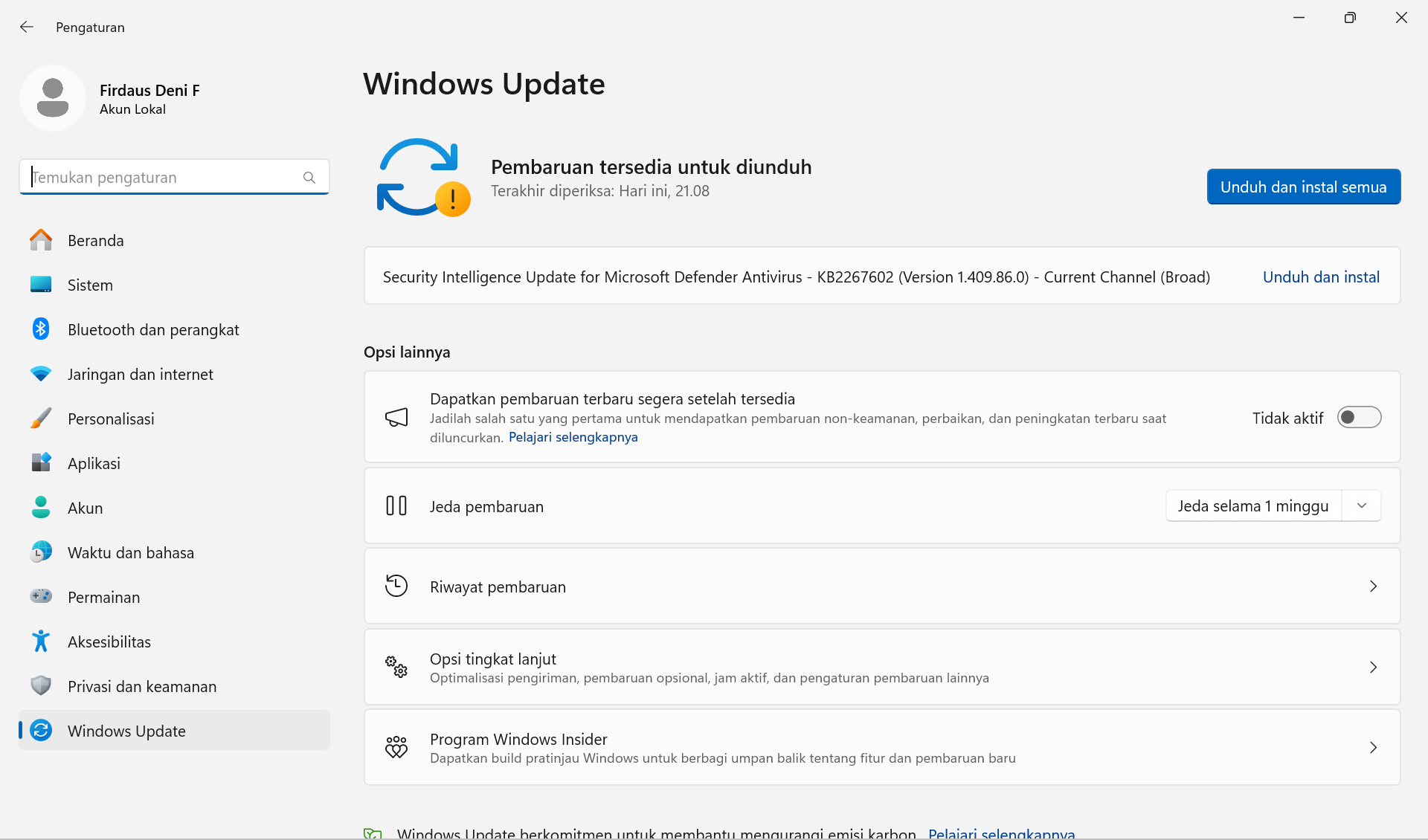Click the Firdaus Deni F account name
The width and height of the screenshot is (1428, 840).
point(149,90)
